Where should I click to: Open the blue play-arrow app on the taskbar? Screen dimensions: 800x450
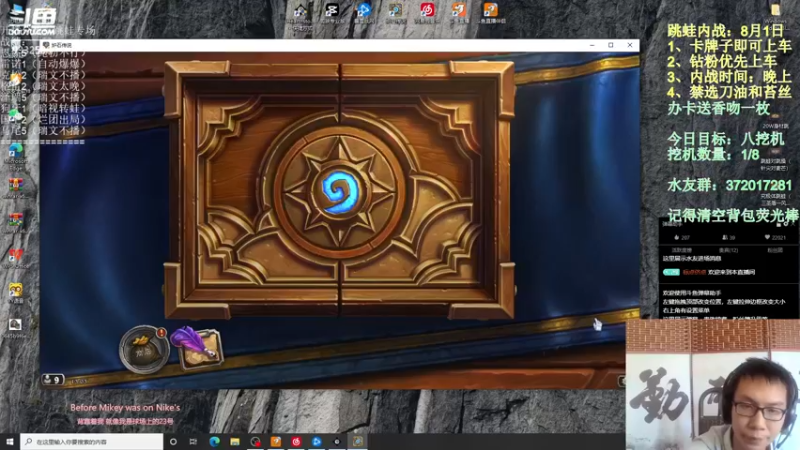(316, 441)
